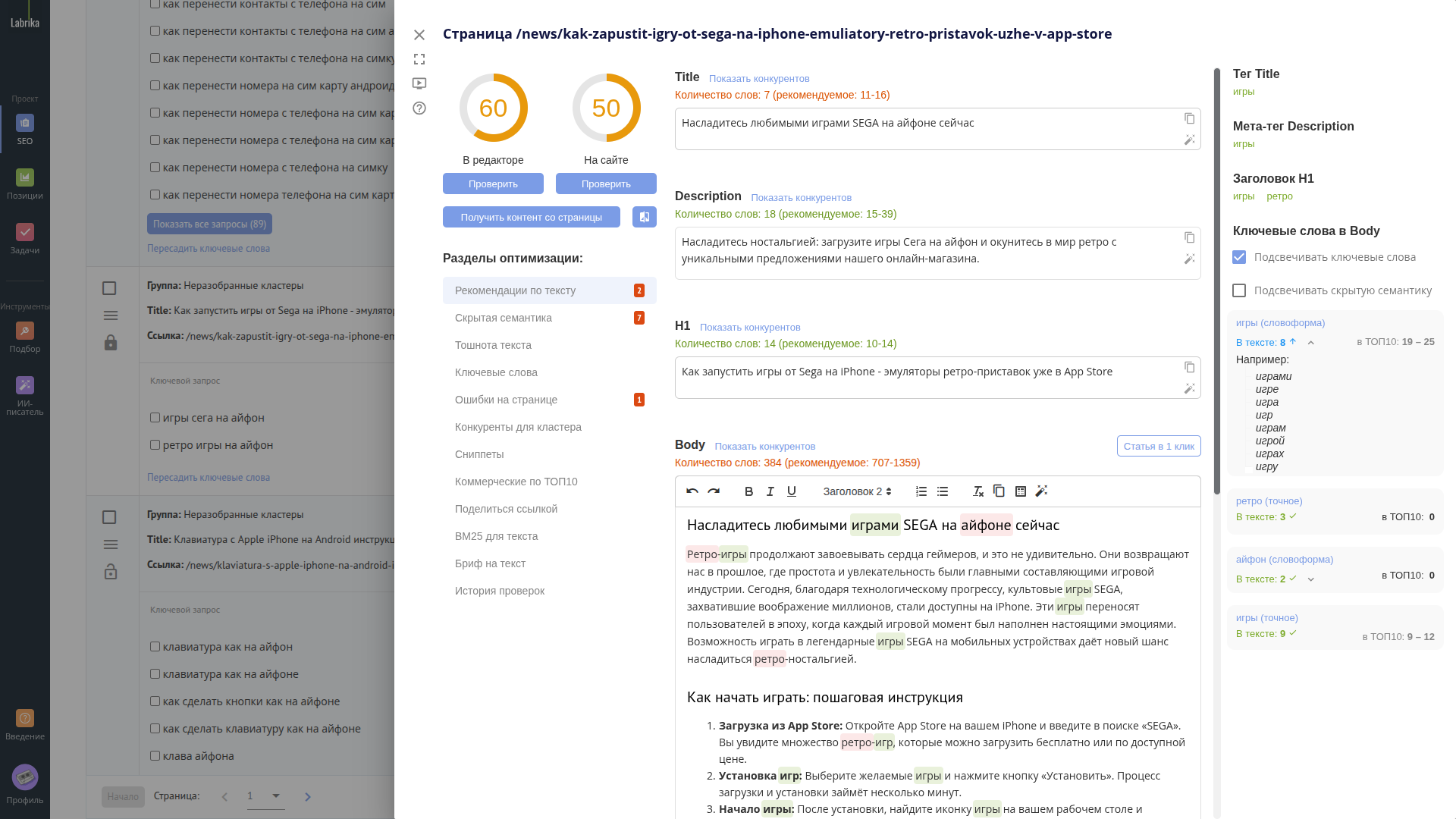Screen dimensions: 1456x819
Task: Go to previous page in pagination
Action: coord(224,797)
